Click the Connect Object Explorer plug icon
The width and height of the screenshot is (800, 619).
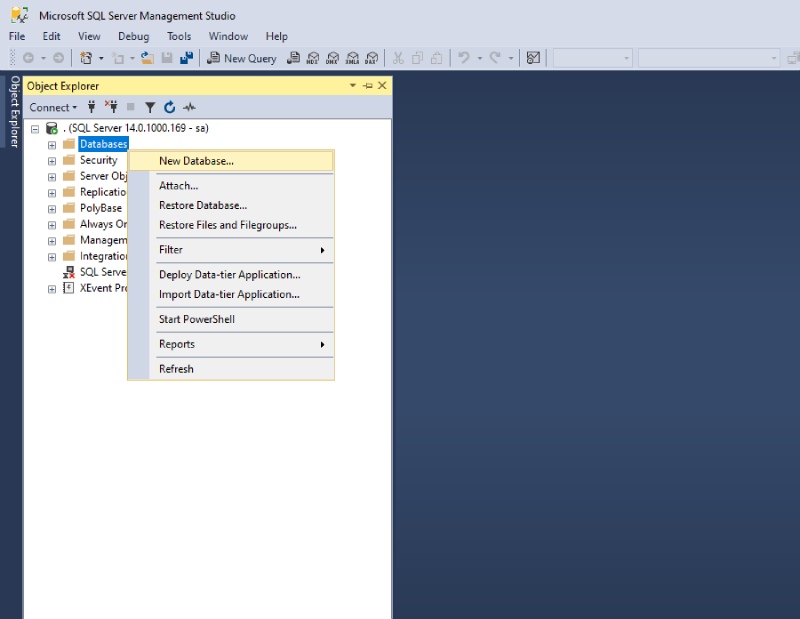point(92,107)
